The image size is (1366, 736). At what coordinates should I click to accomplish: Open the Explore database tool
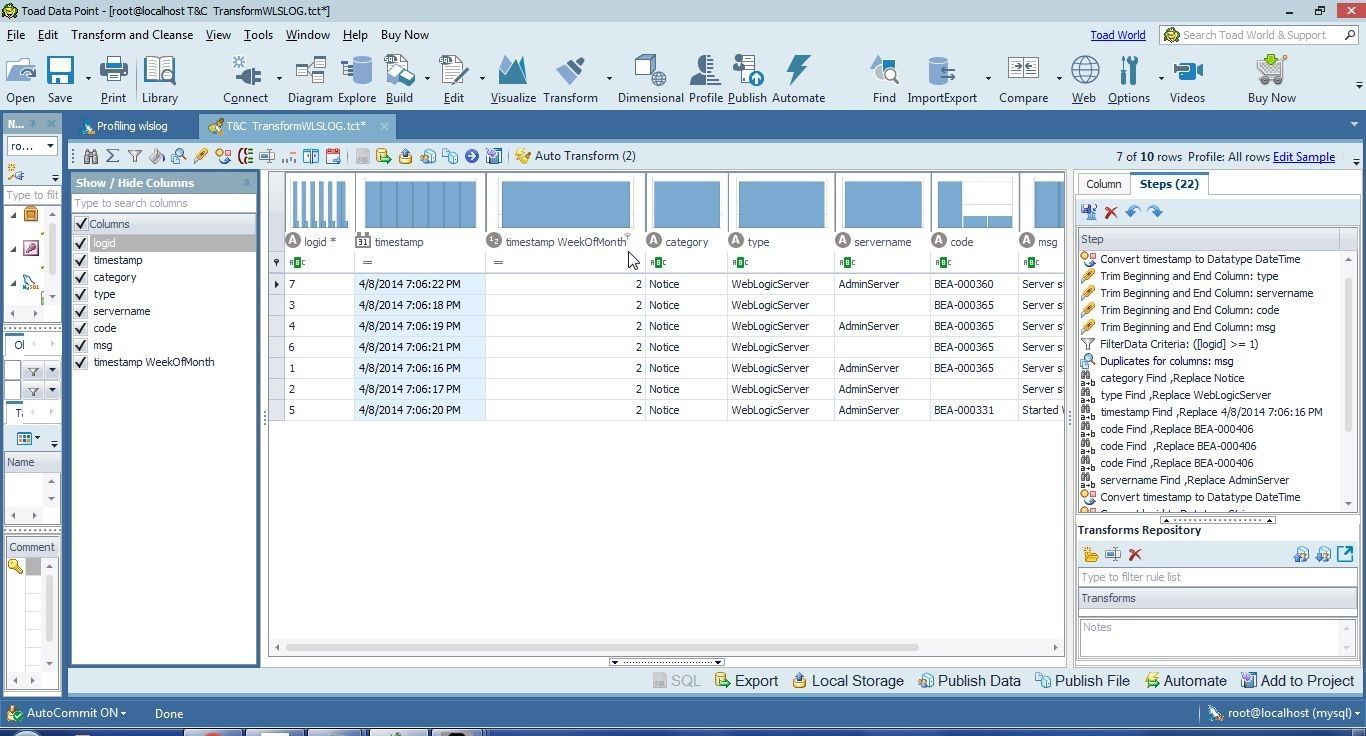[356, 80]
